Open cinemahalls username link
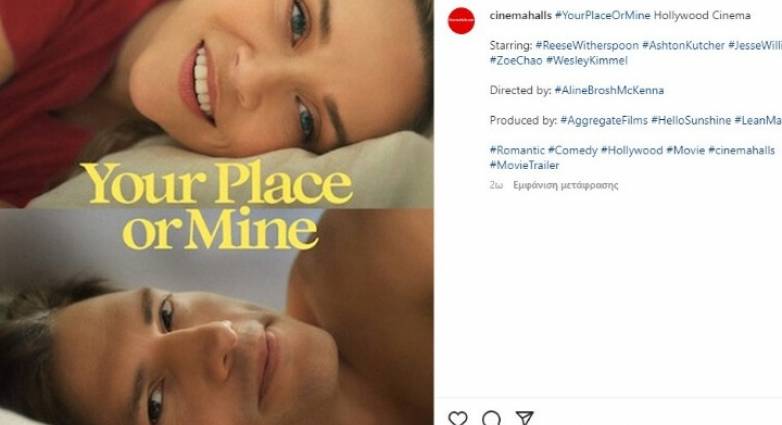Viewport: 782px width, 425px height. point(520,15)
